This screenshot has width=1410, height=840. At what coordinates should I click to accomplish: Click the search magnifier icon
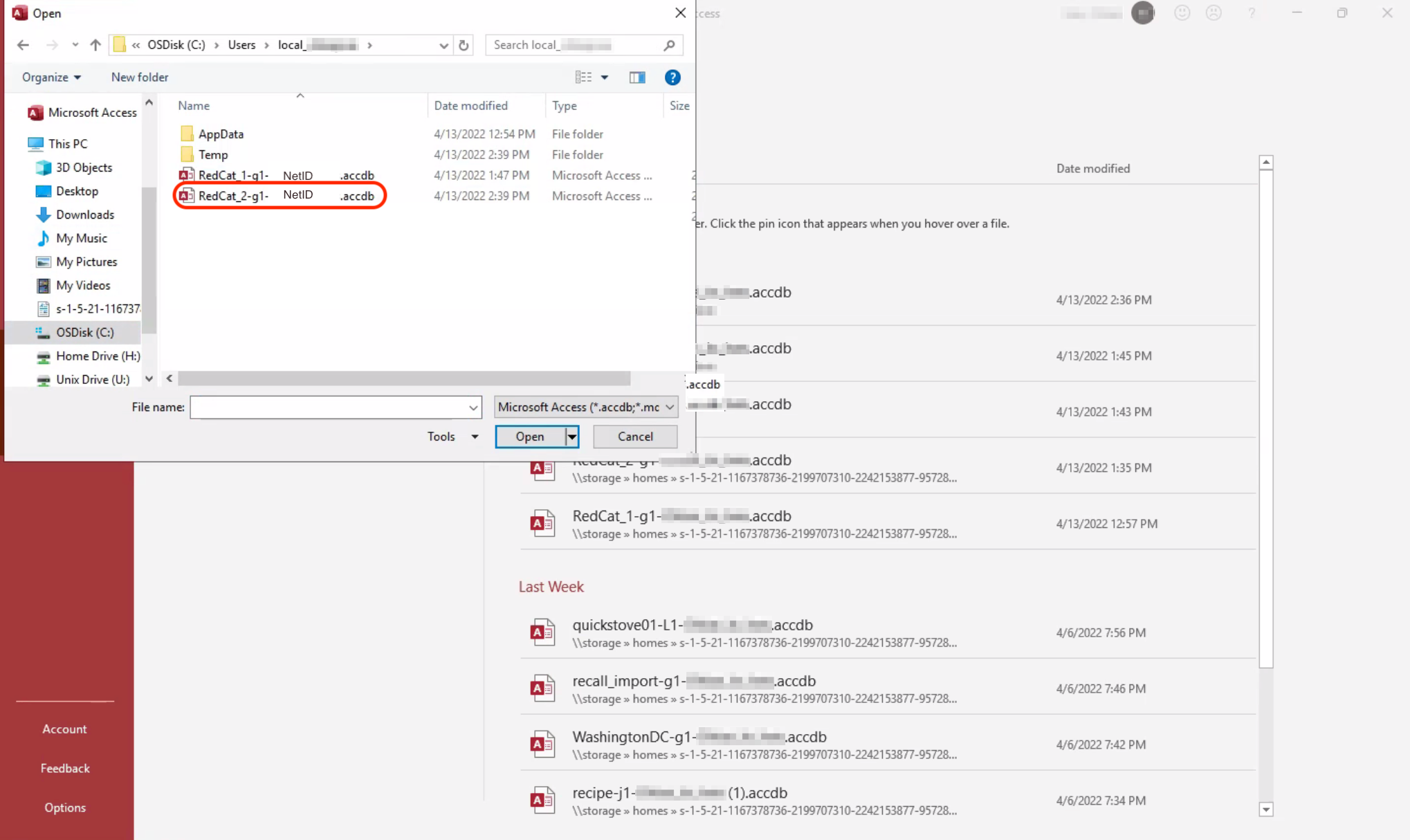668,45
